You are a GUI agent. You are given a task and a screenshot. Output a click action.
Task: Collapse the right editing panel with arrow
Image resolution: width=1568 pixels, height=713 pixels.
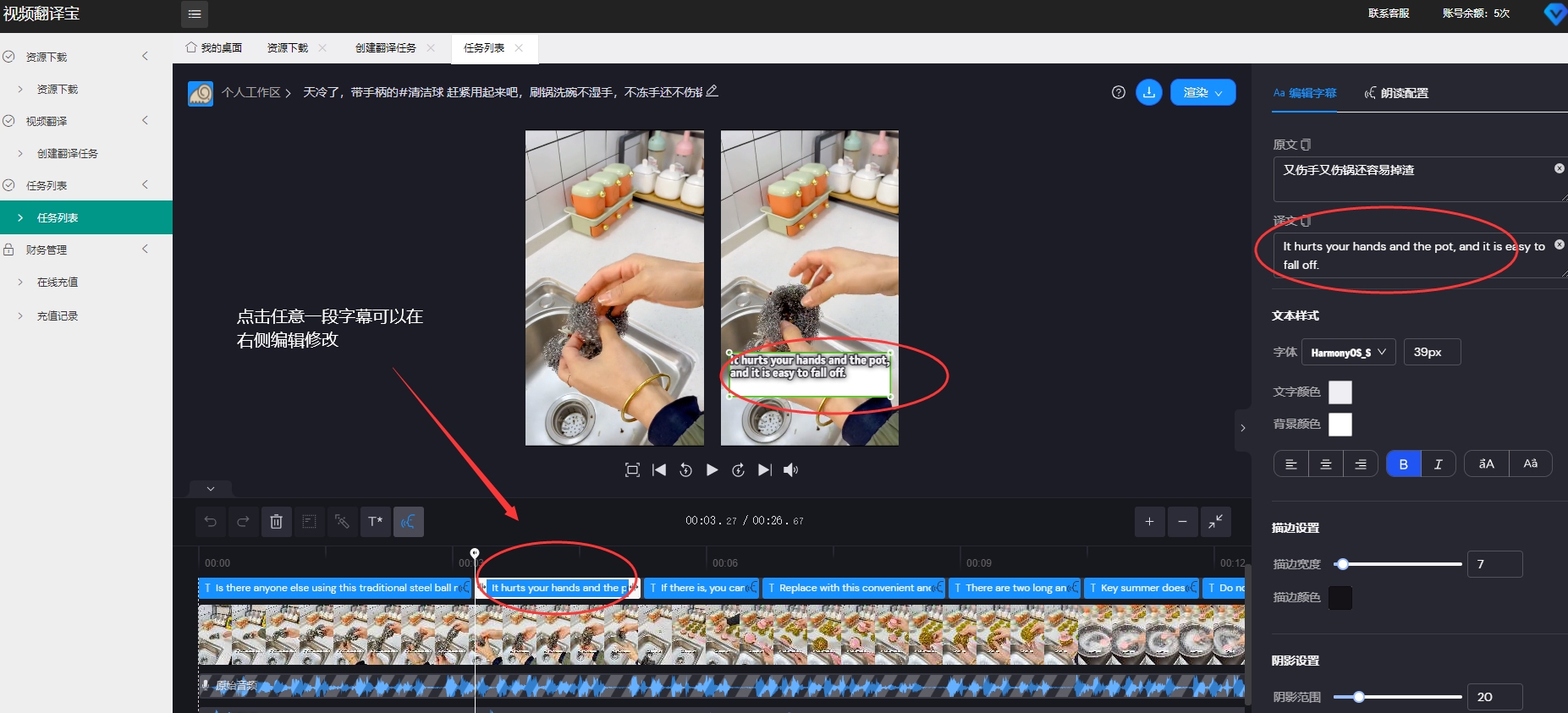coord(1242,428)
